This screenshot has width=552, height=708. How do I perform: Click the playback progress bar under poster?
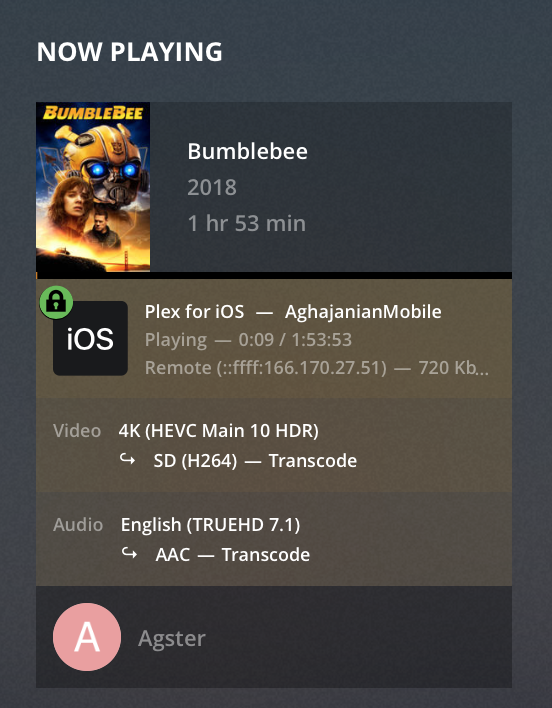click(274, 275)
